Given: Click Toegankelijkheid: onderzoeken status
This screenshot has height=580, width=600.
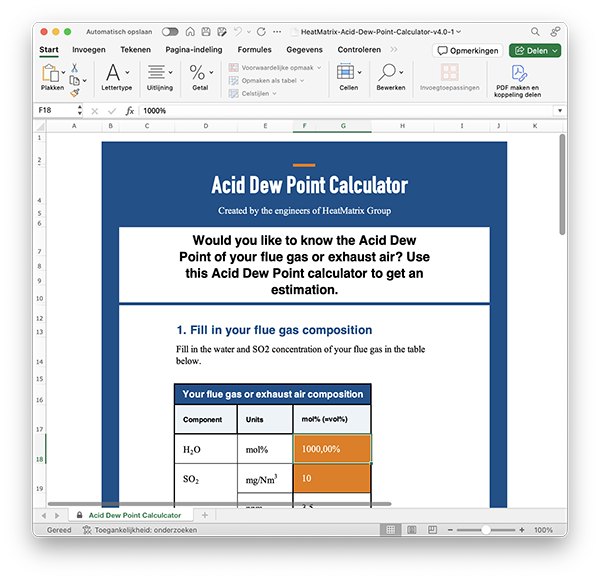Looking at the screenshot, I should (140, 530).
